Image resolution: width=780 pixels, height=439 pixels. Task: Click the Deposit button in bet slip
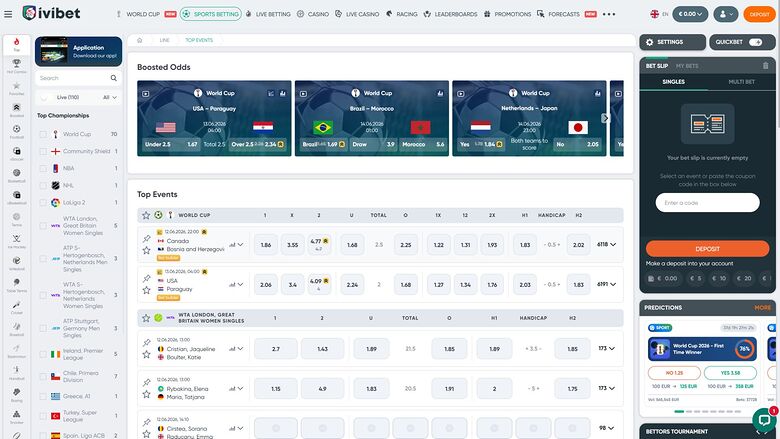tap(707, 249)
